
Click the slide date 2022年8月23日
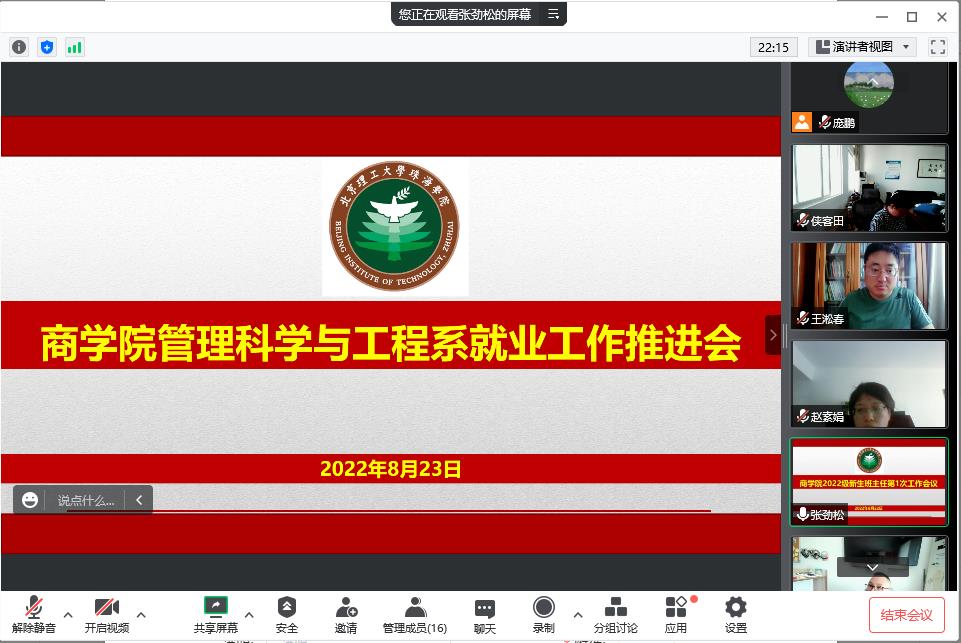[x=390, y=469]
